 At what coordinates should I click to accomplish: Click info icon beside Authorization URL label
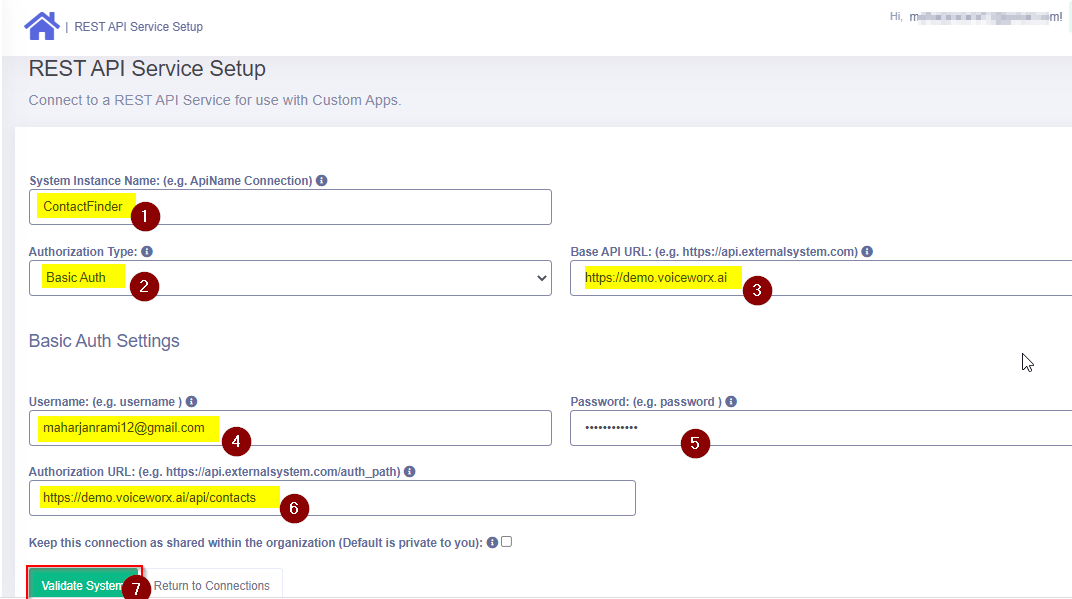tap(410, 472)
